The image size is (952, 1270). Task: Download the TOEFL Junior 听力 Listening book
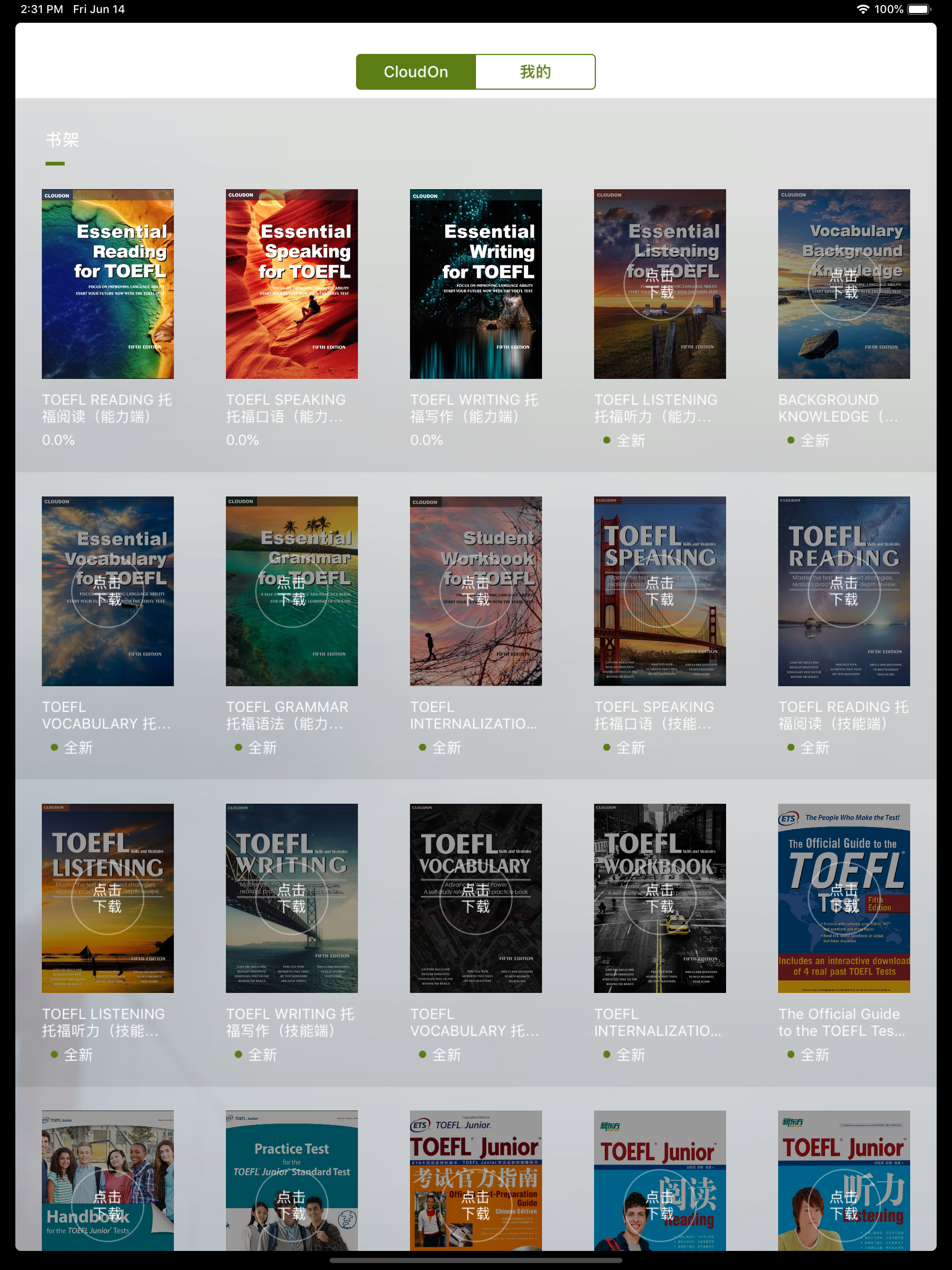coord(844,1205)
